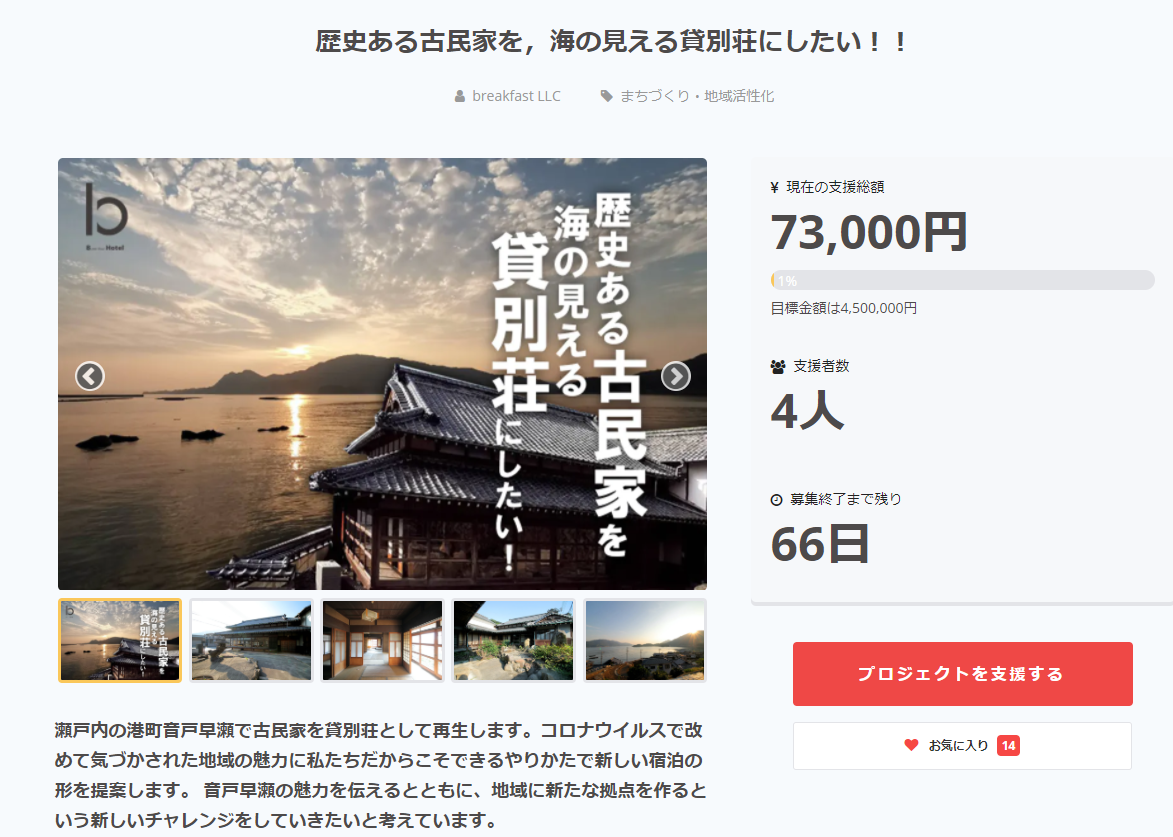Click the next image arrow on slideshow
Image resolution: width=1173 pixels, height=837 pixels.
click(676, 376)
